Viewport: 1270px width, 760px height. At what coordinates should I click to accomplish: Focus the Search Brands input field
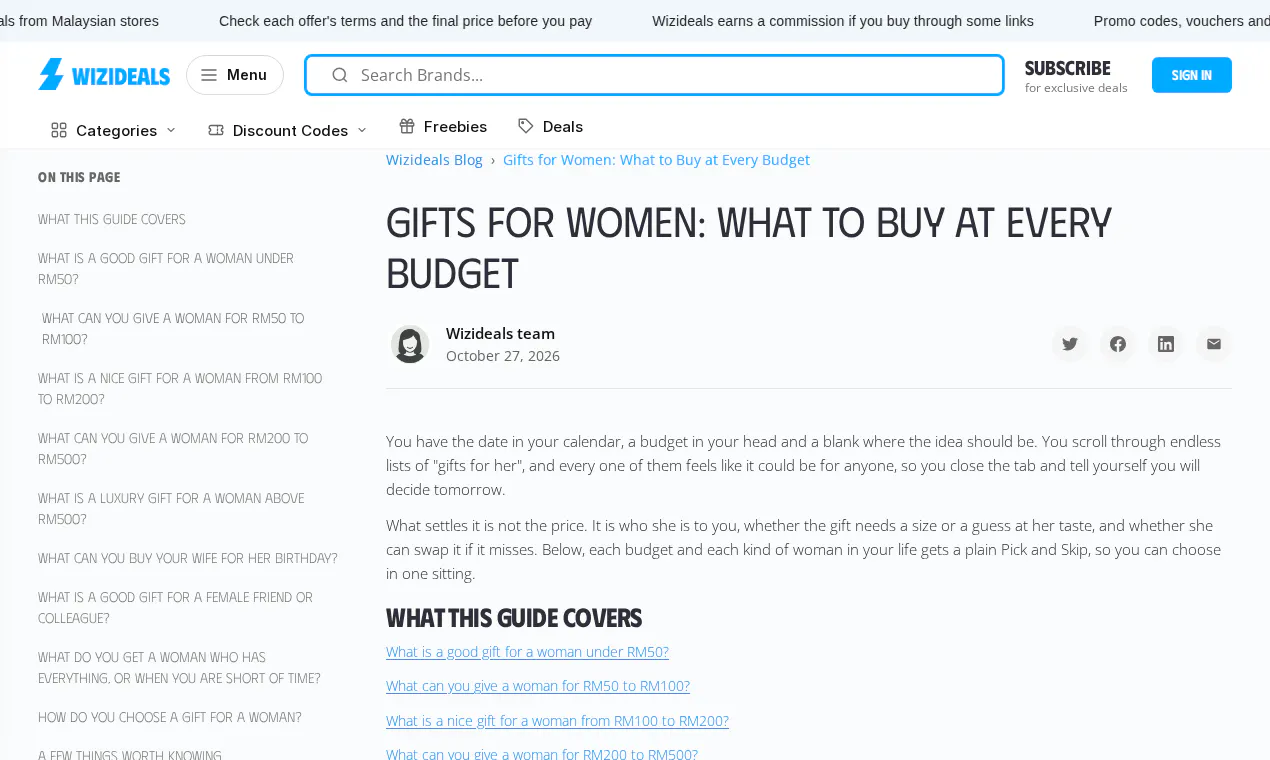(654, 75)
